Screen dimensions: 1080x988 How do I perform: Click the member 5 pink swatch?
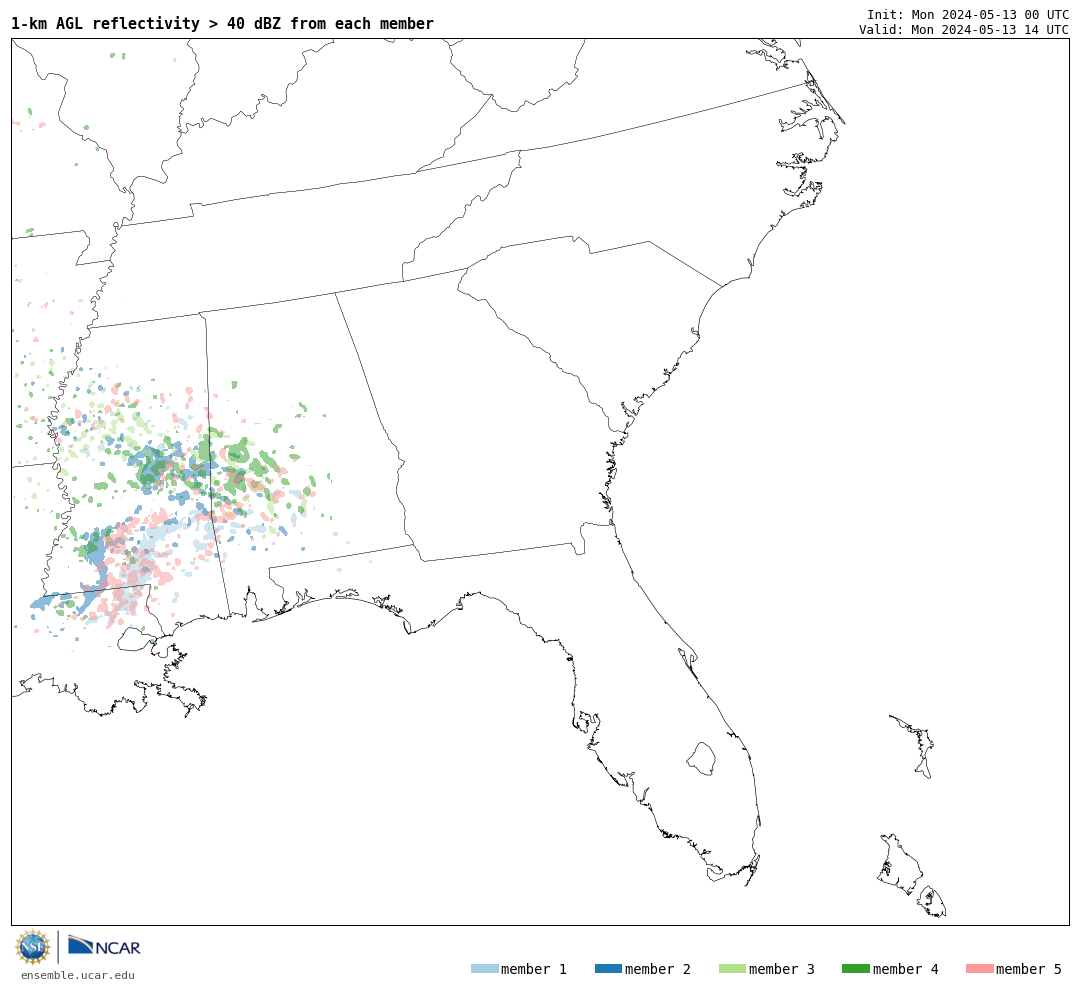coord(979,969)
